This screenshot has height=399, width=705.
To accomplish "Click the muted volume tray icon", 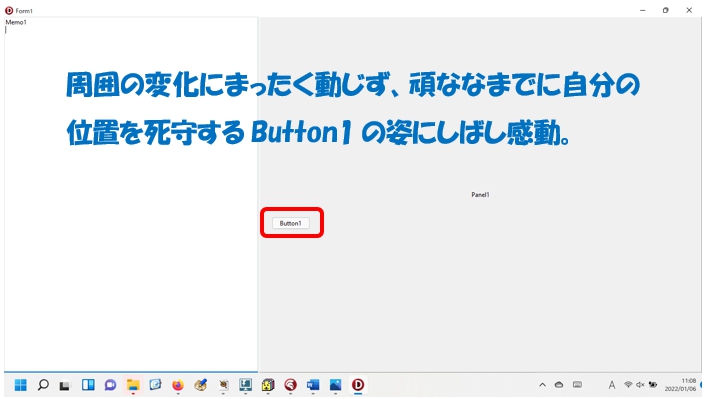I will pos(640,385).
